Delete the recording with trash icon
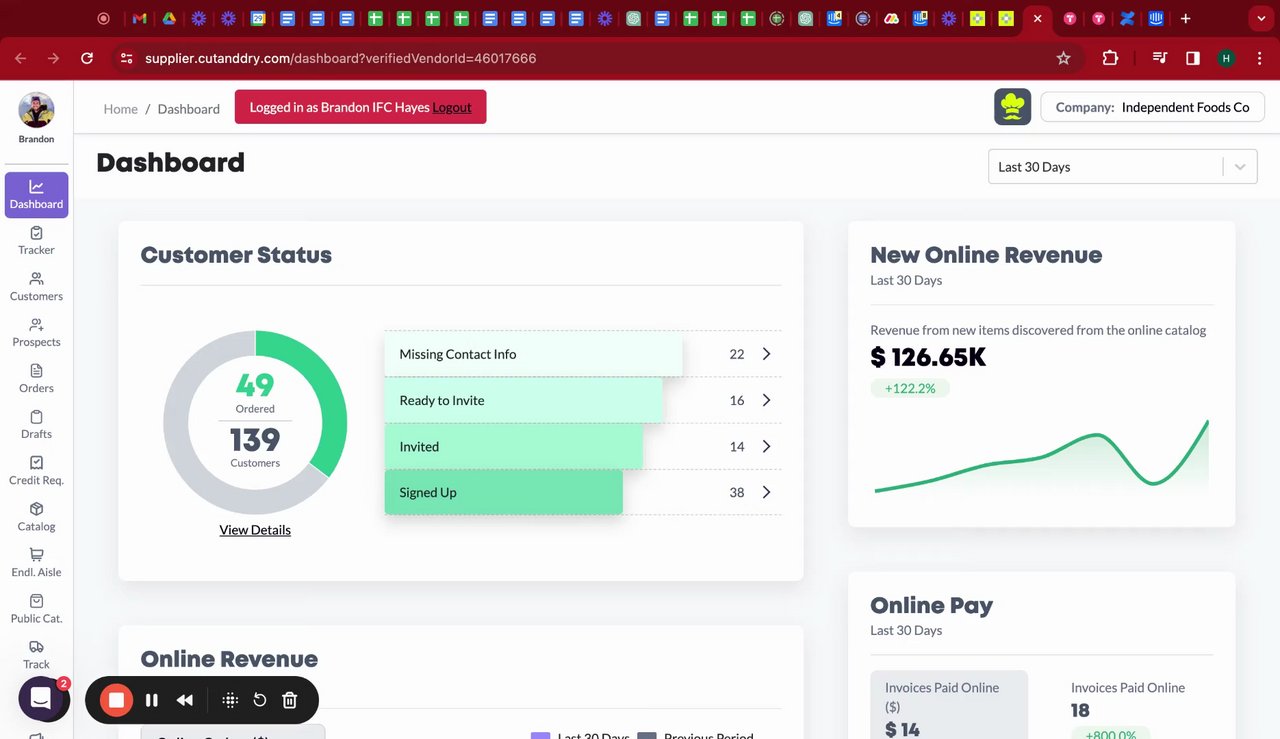1280x739 pixels. point(290,700)
